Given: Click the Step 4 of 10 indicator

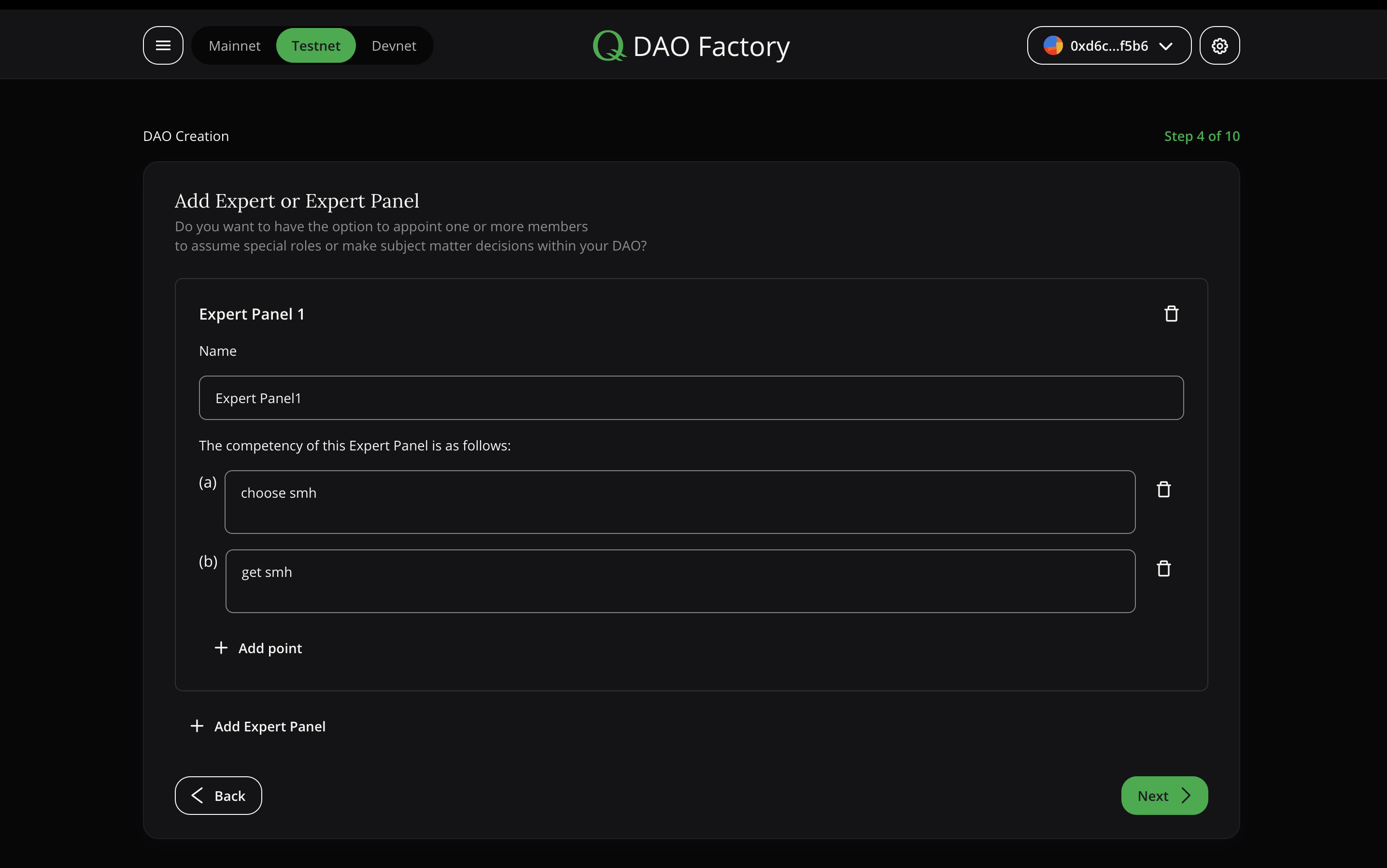Looking at the screenshot, I should coord(1202,136).
